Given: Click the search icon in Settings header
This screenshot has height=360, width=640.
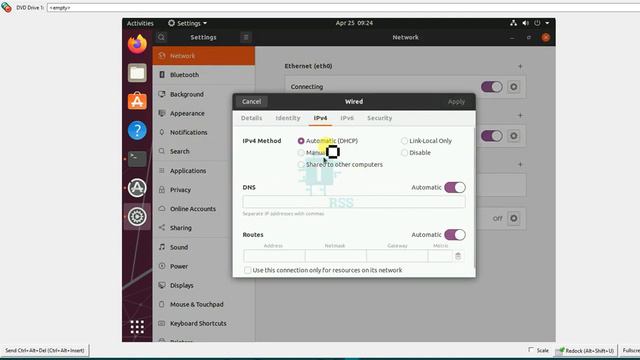Looking at the screenshot, I should (161, 37).
